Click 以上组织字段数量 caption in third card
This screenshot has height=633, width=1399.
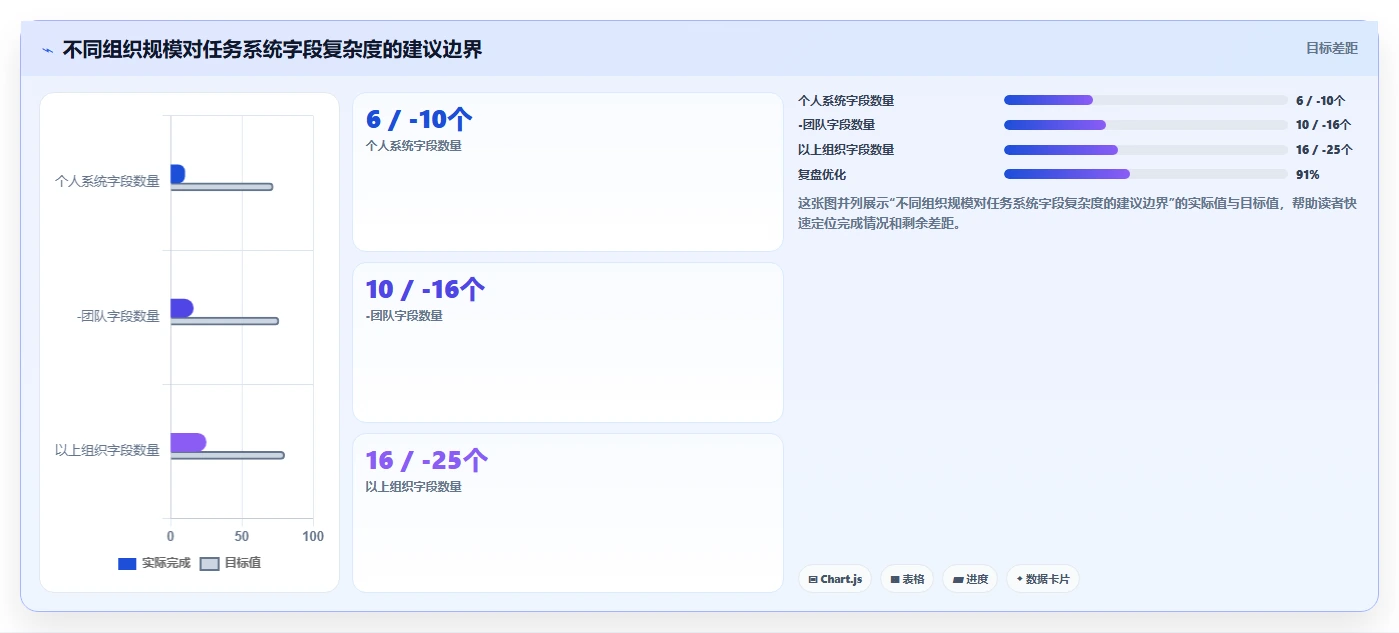(x=414, y=487)
